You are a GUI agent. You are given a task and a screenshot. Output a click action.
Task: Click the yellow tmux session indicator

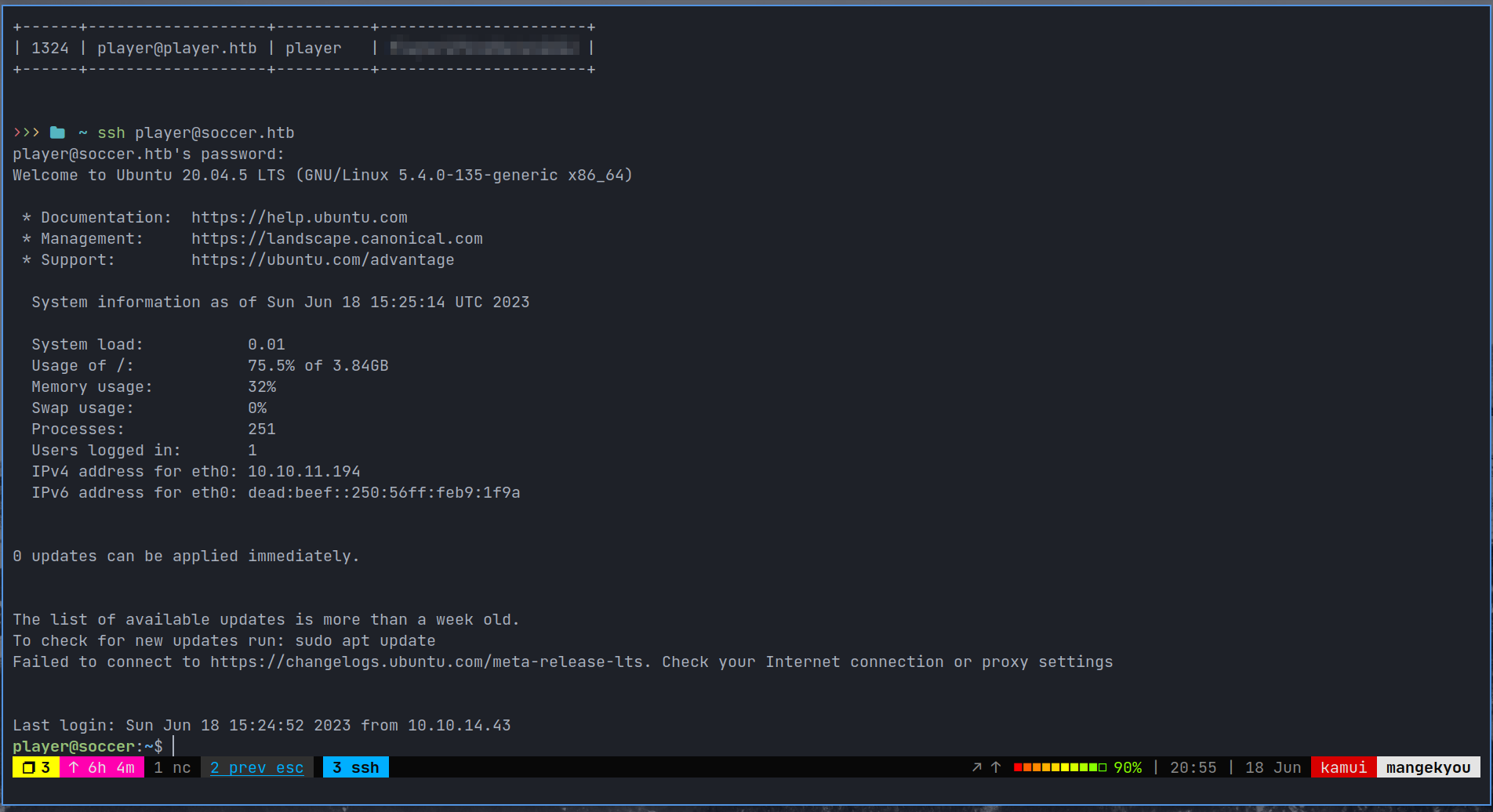36,767
